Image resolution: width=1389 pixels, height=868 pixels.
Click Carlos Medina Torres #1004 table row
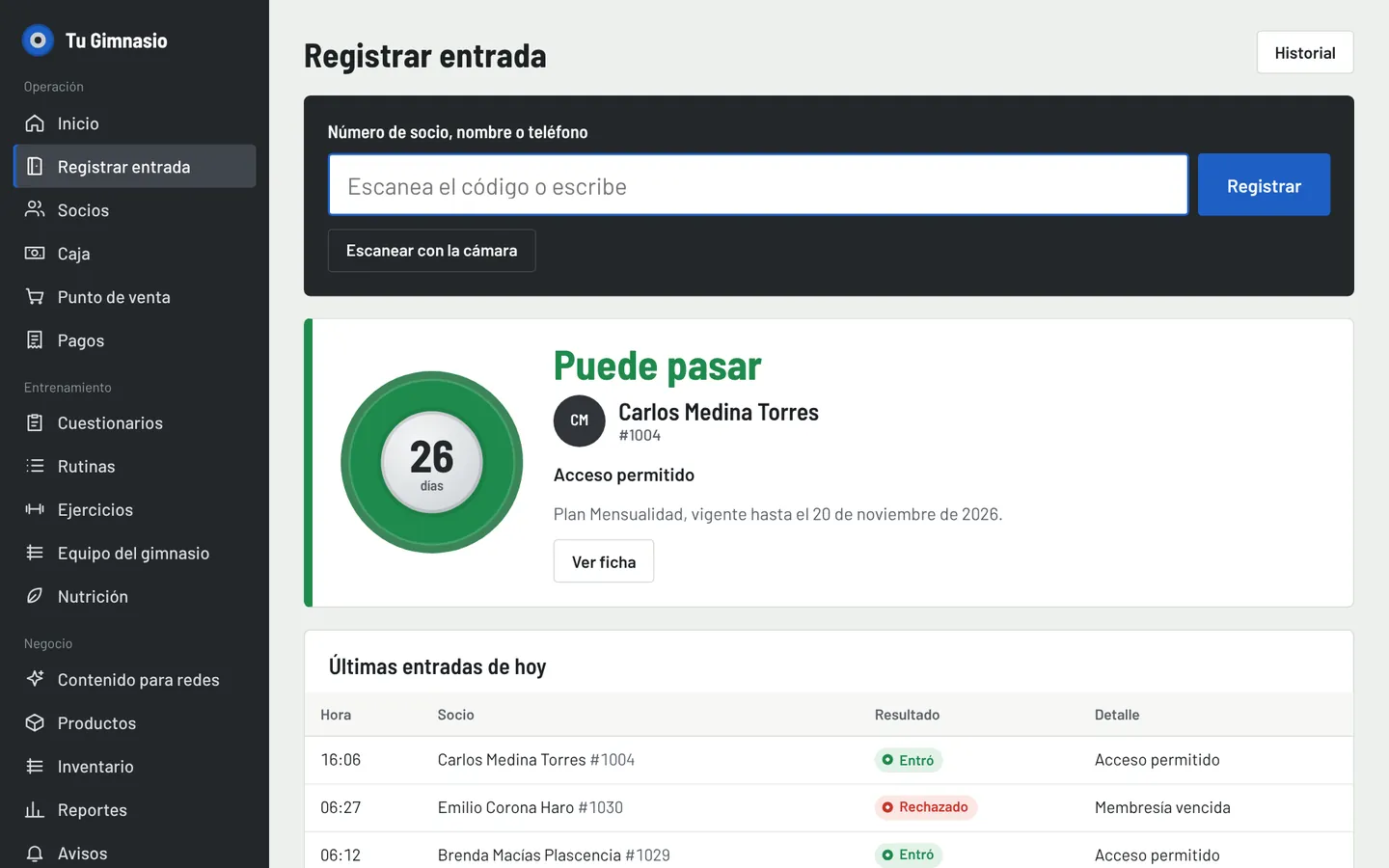tap(829, 760)
